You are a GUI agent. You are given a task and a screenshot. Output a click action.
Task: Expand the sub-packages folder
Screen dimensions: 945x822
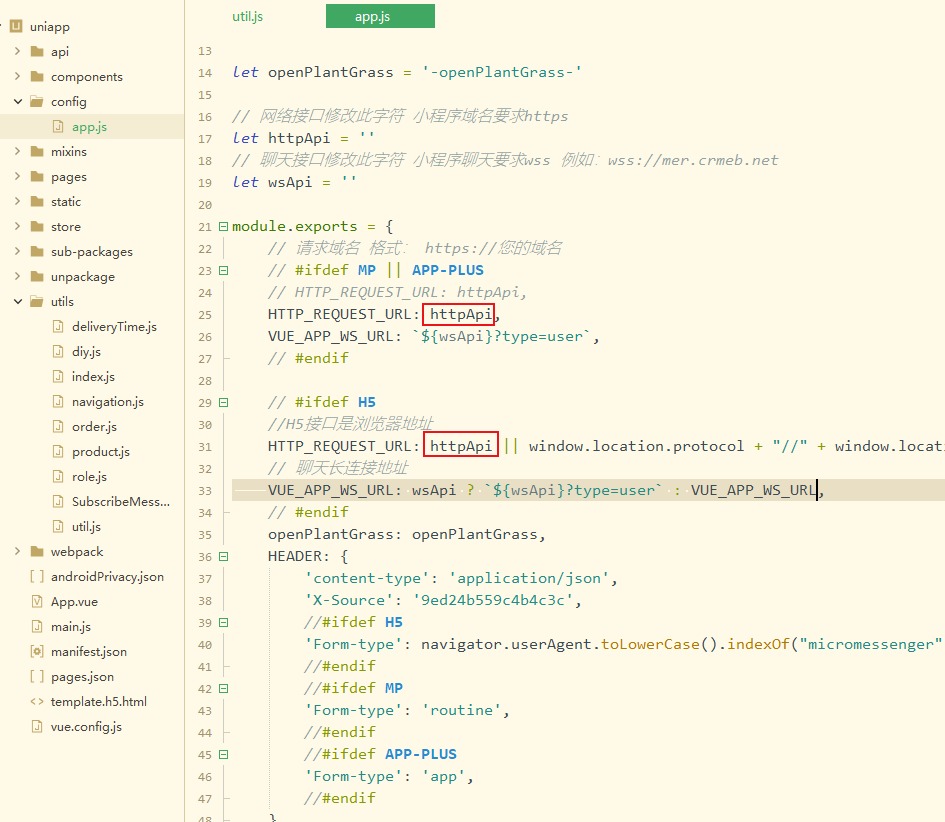pyautogui.click(x=17, y=252)
